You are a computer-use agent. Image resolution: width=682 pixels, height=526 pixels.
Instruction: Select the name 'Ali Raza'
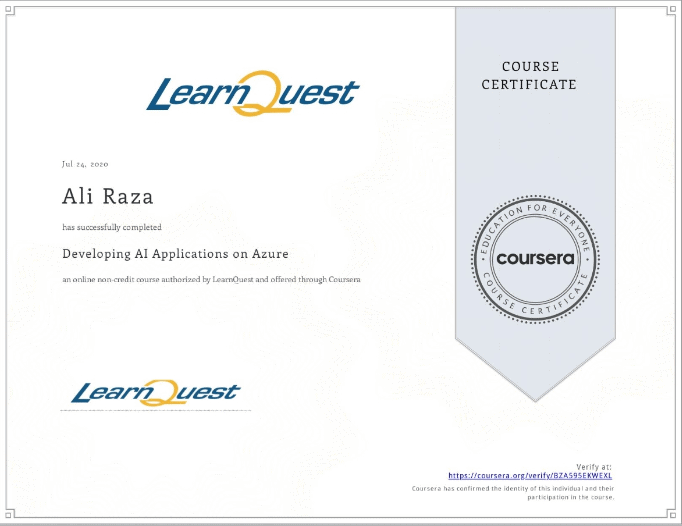pos(107,196)
